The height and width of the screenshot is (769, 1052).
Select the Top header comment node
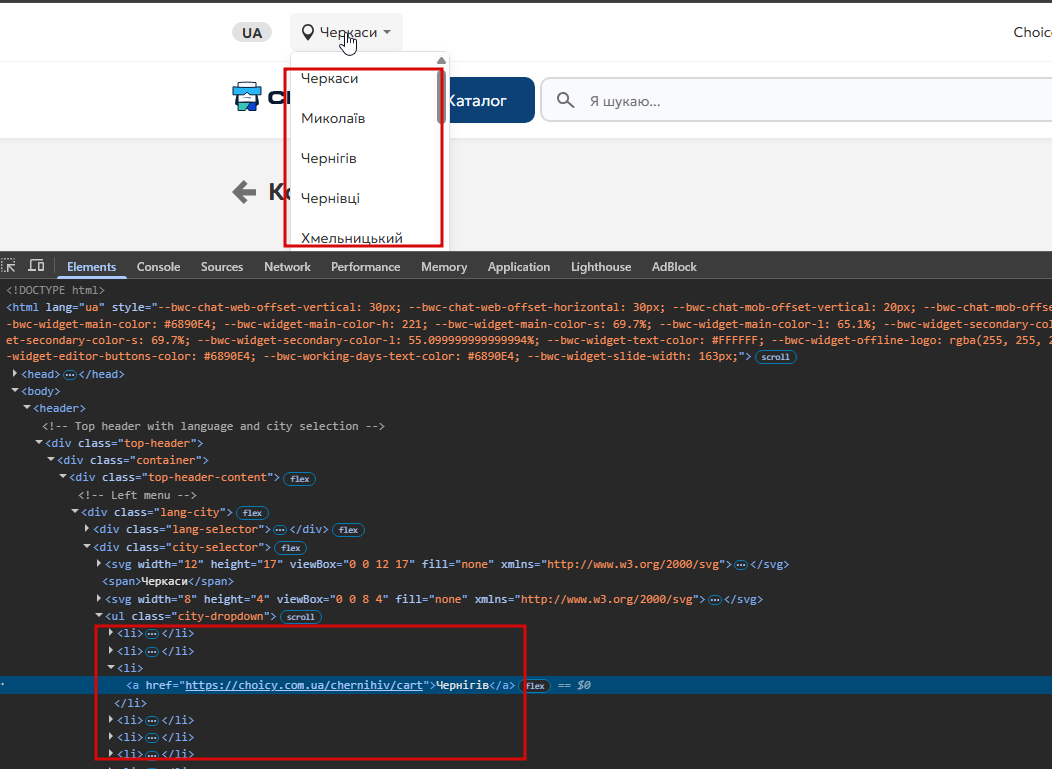tap(213, 426)
